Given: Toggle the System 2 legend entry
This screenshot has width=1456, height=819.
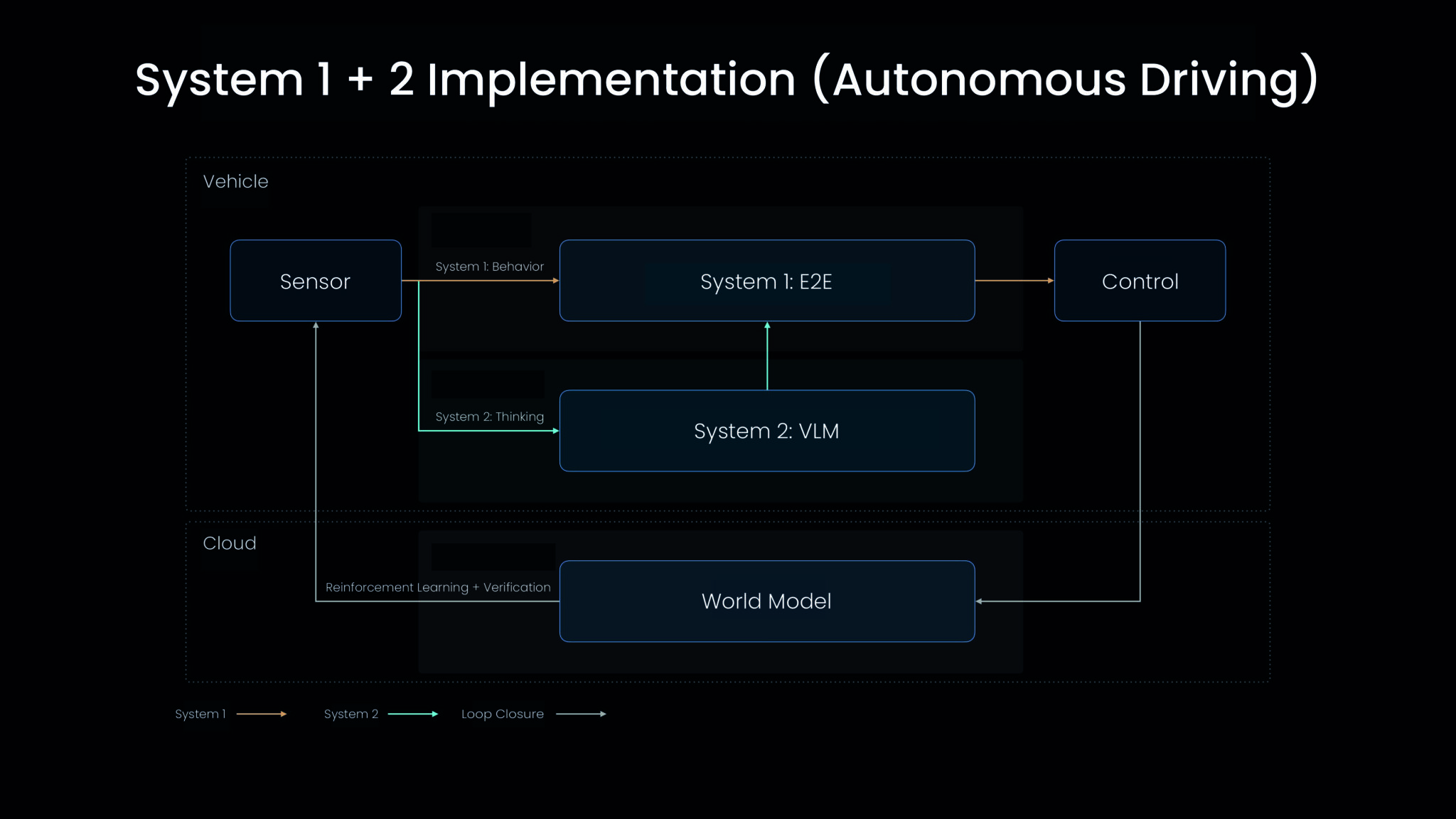Looking at the screenshot, I should [351, 714].
